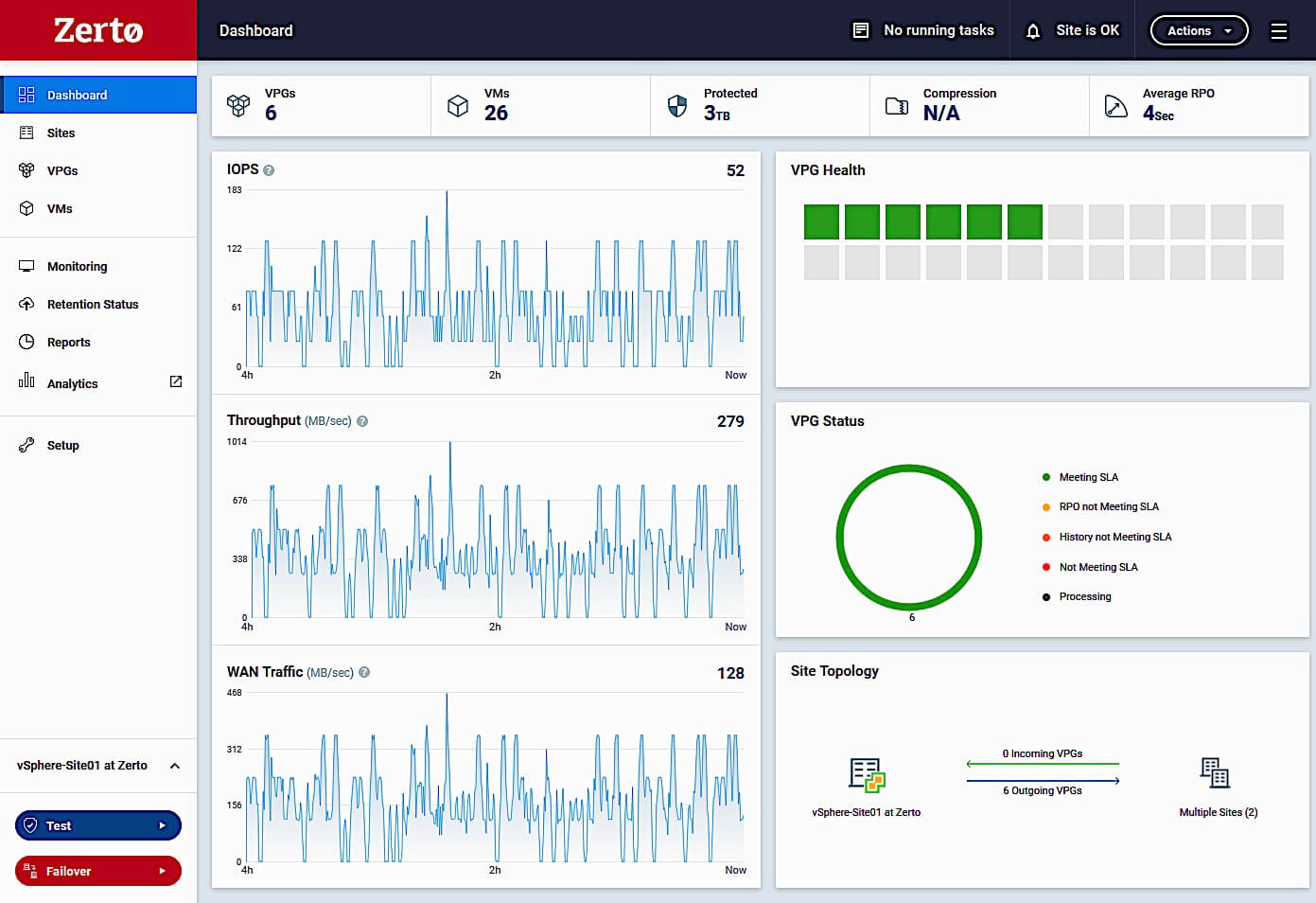
Task: Click the first green VPG Health square
Action: pos(821,221)
